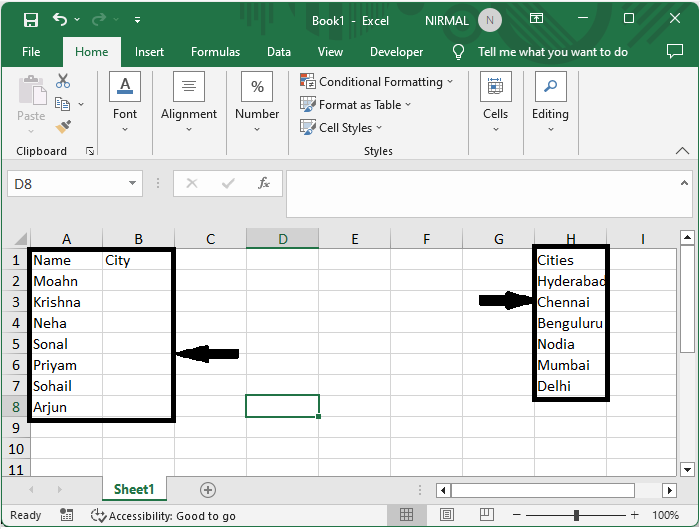The image size is (700, 529).
Task: Collapse the ribbon with the caret
Action: (x=682, y=151)
